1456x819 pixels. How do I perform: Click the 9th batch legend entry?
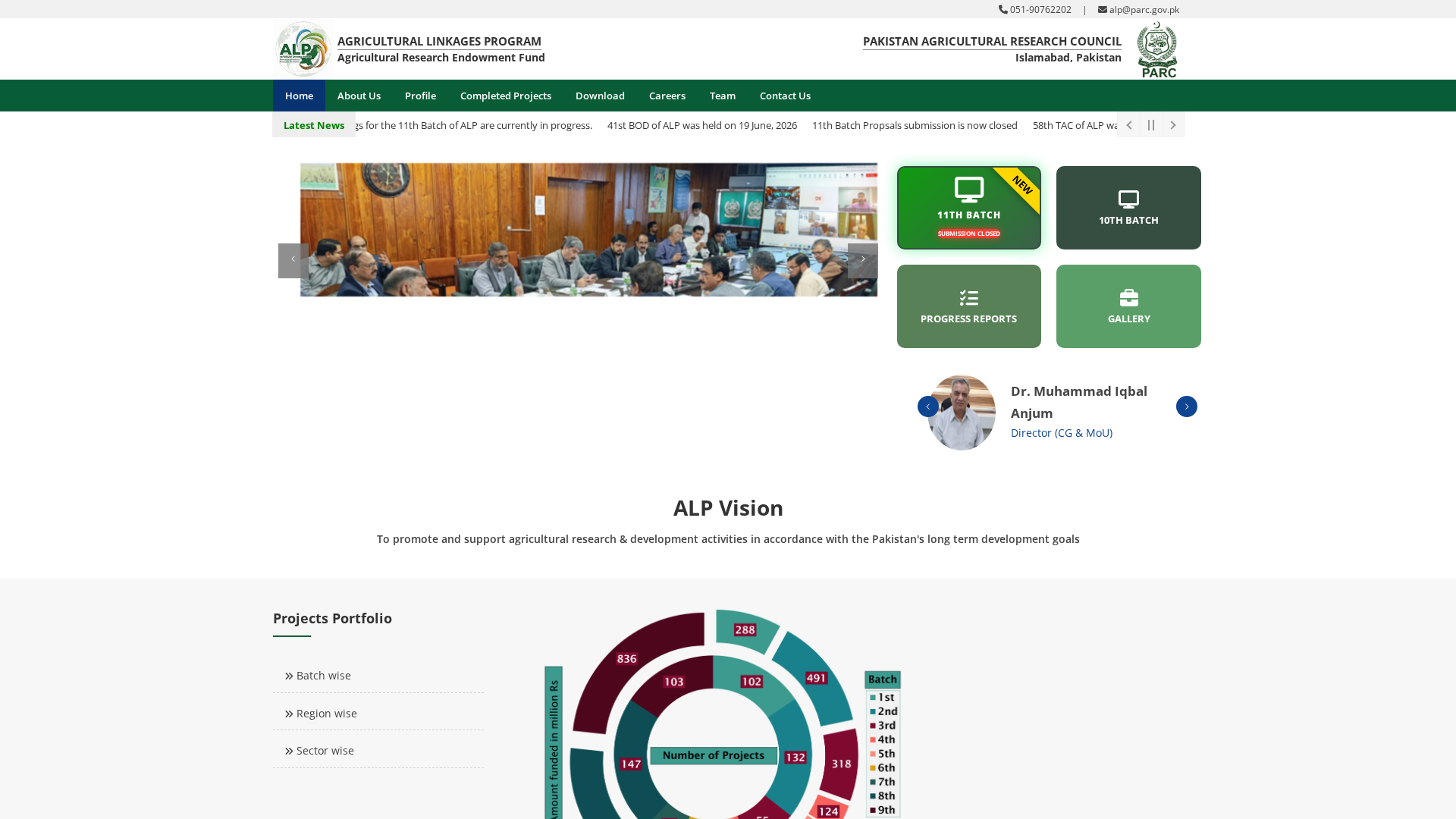coord(883,809)
